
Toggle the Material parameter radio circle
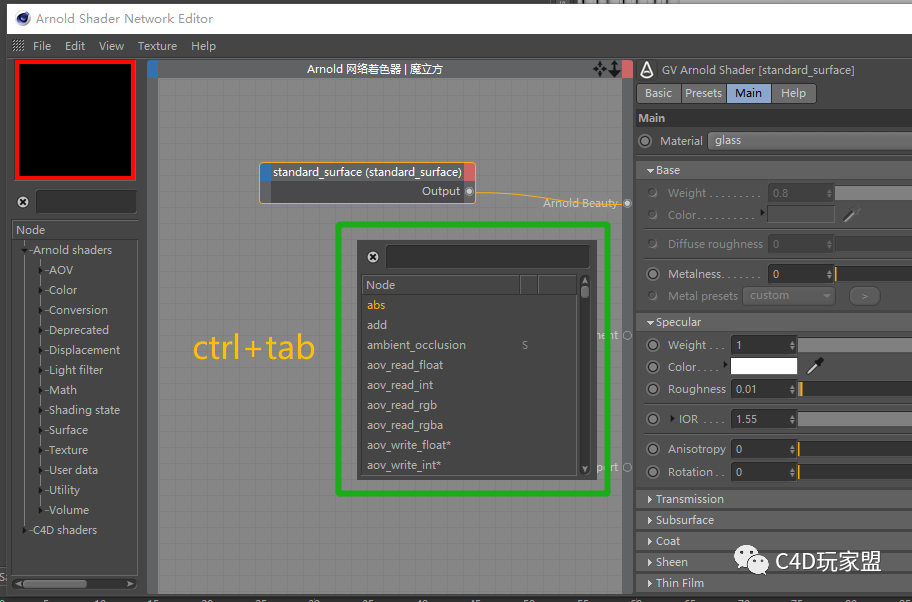(x=645, y=141)
